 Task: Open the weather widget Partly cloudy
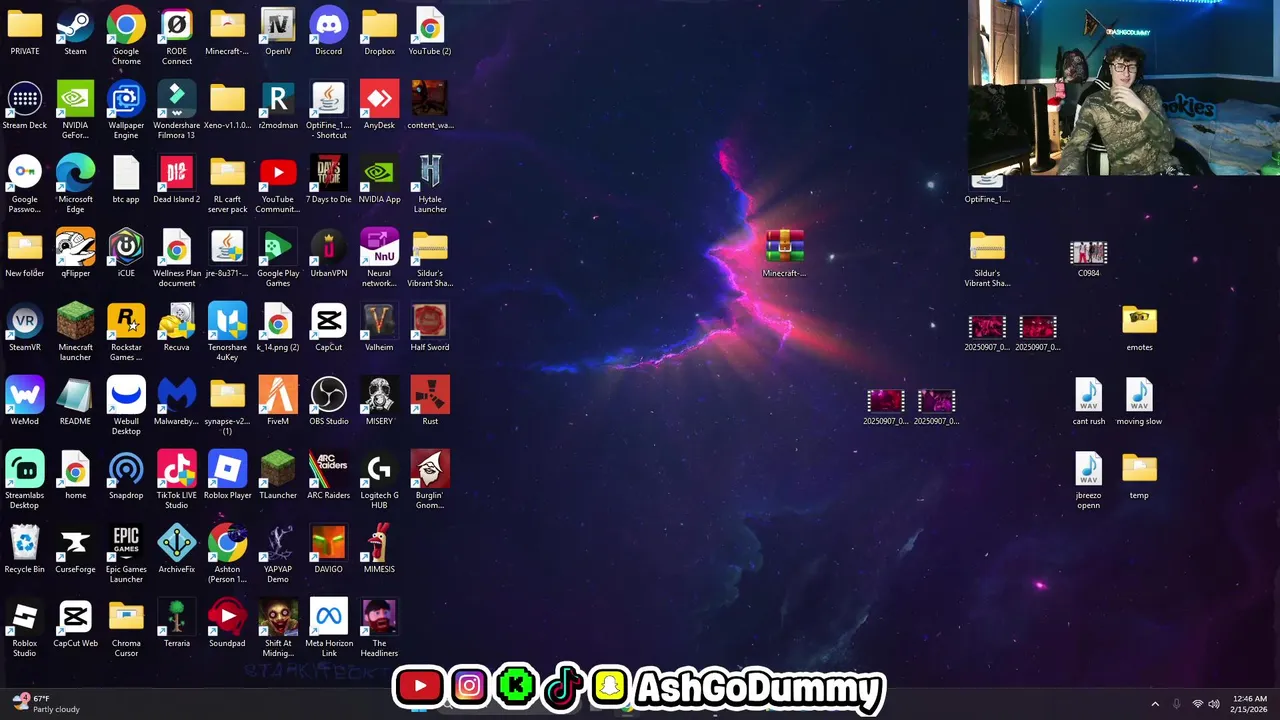pos(45,704)
